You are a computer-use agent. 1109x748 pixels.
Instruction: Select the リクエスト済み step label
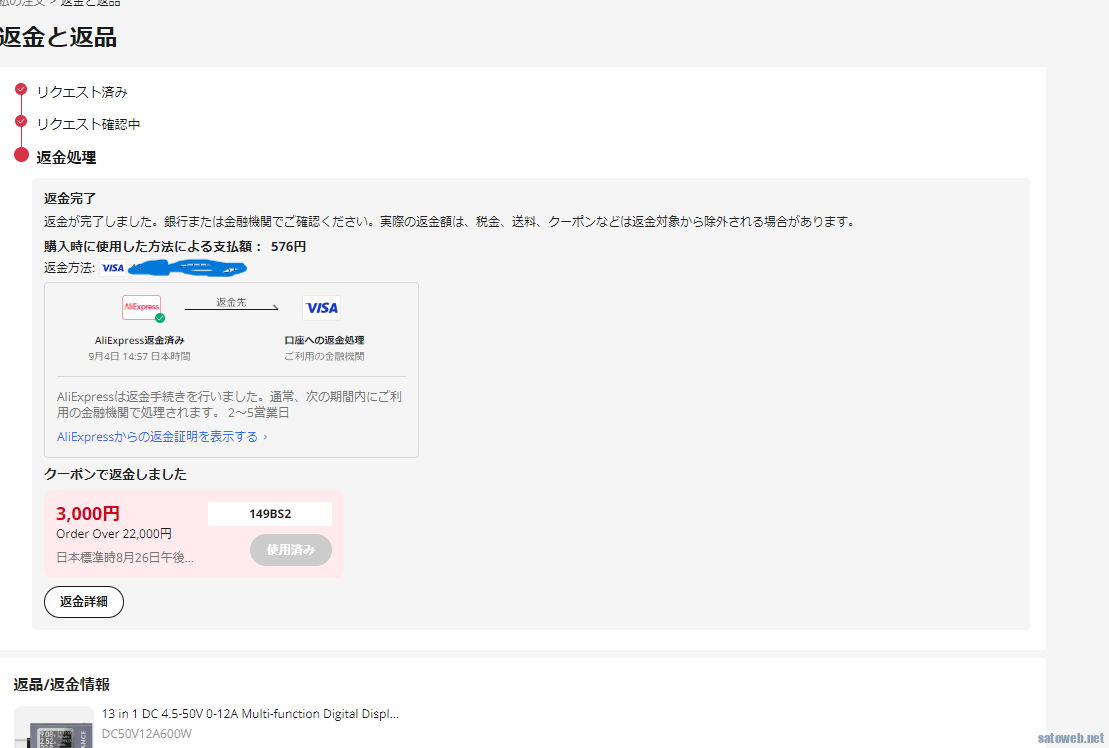(82, 92)
